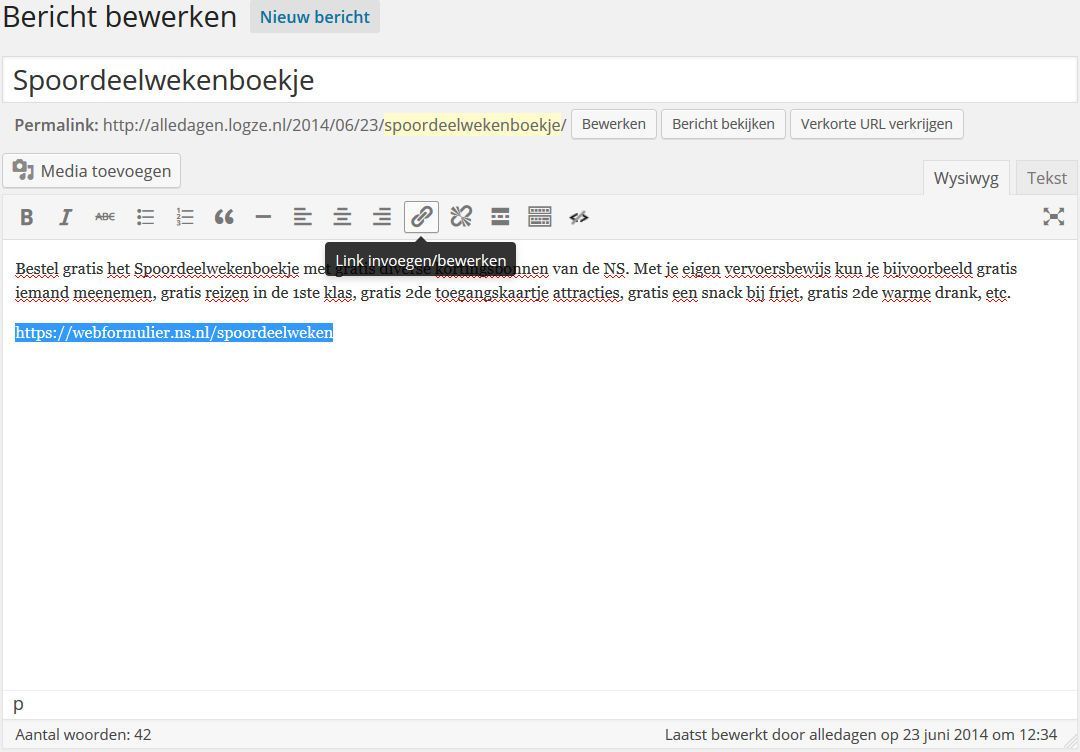The width and height of the screenshot is (1080, 752).
Task: Align text to the right
Action: click(382, 217)
